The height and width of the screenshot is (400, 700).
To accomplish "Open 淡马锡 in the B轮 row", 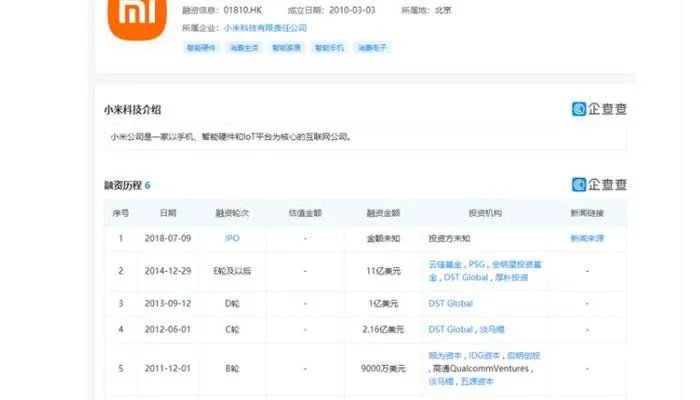I will coord(441,382).
